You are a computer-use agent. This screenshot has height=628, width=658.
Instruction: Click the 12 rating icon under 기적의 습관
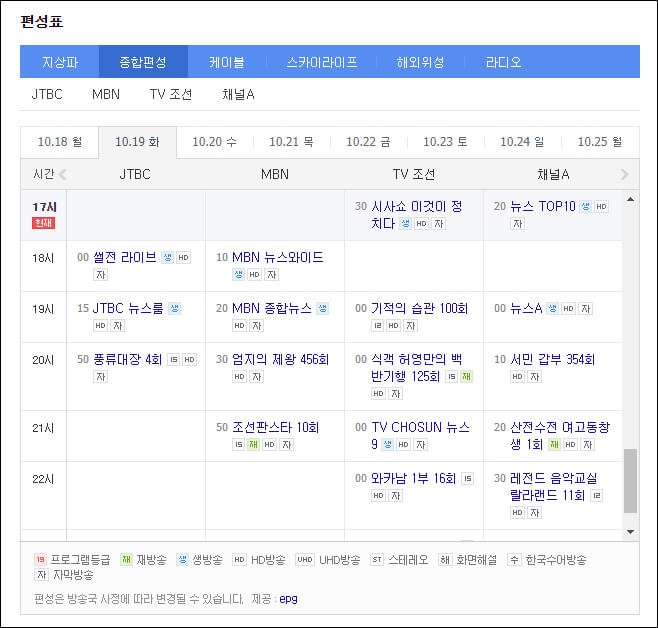[377, 326]
